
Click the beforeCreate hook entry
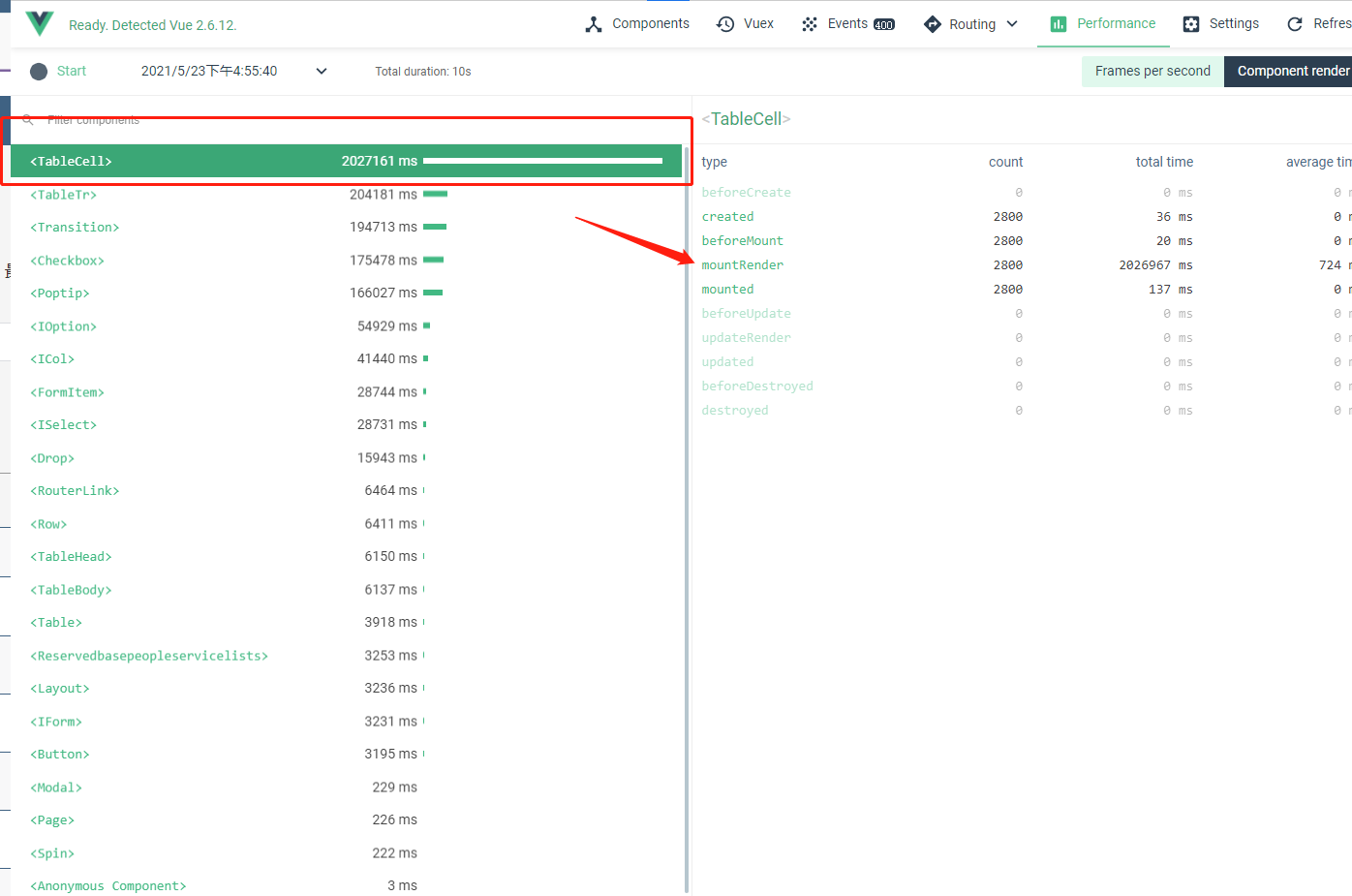tap(746, 193)
